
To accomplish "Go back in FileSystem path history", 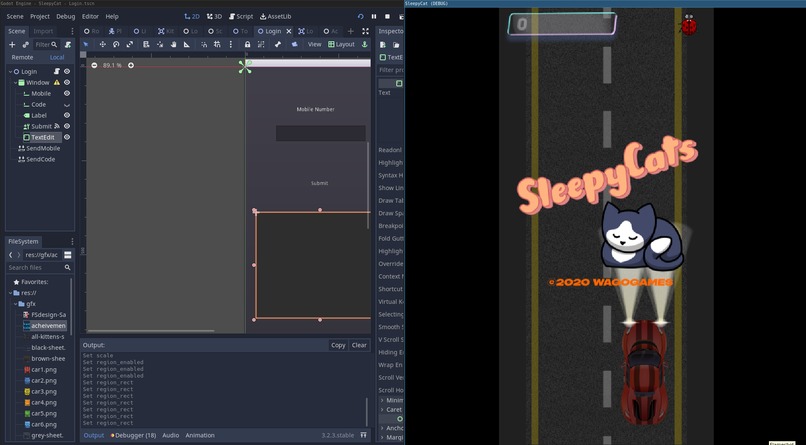I will pos(11,255).
